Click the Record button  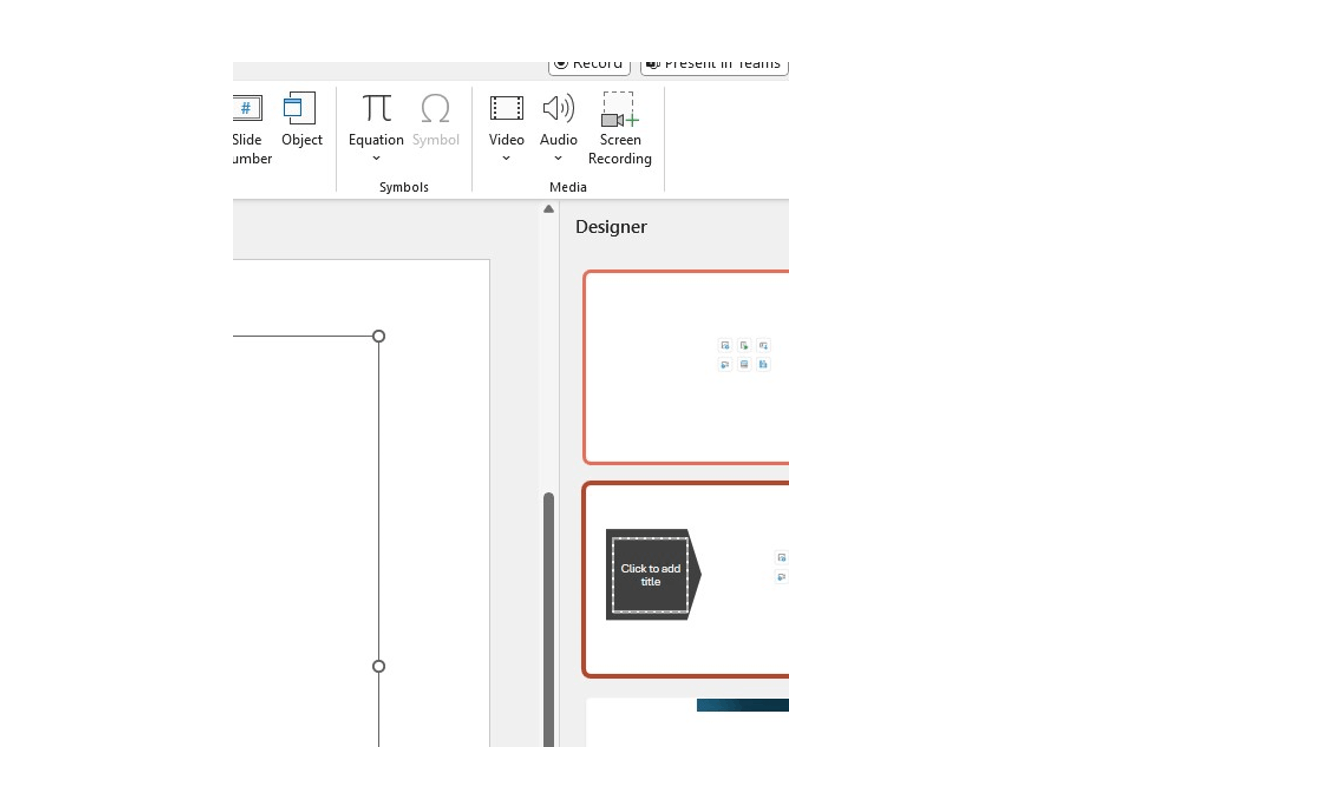click(x=589, y=65)
